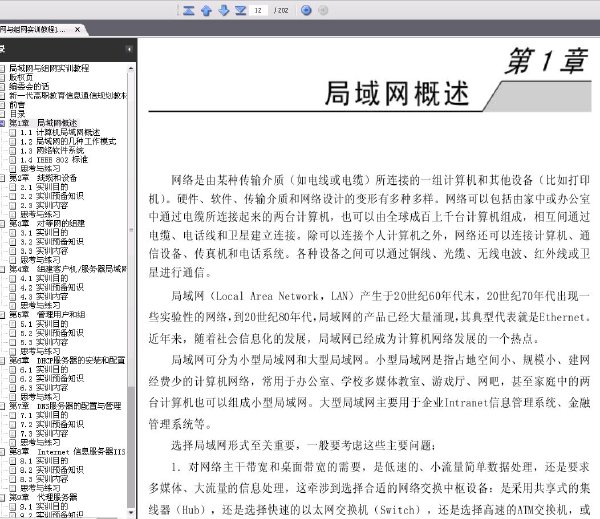This screenshot has width=600, height=519.
Task: Open the 编委会的话 bookmark
Action: click(x=29, y=86)
